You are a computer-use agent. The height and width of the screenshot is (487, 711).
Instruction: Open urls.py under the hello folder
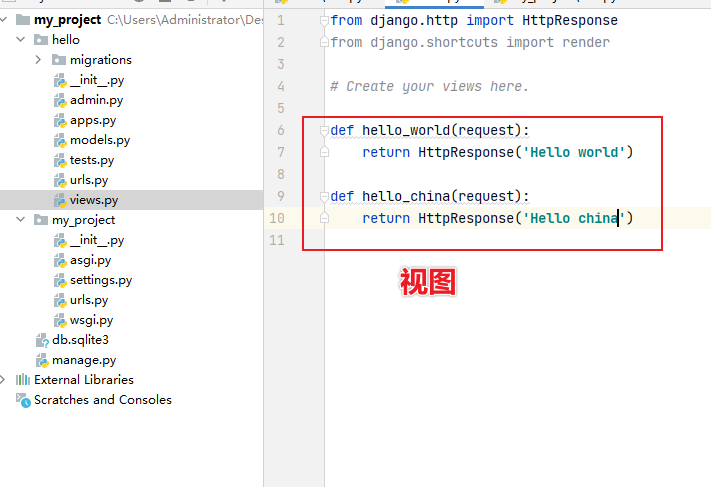(x=89, y=180)
